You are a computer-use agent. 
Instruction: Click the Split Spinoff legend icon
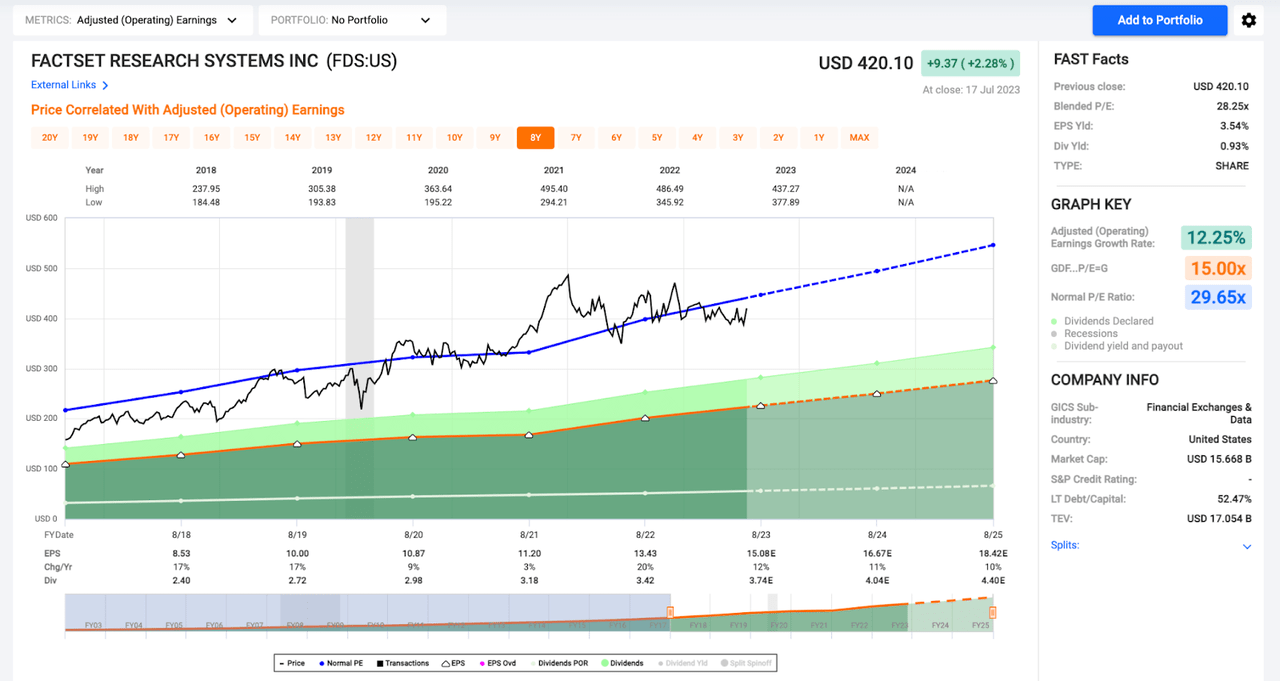[724, 662]
